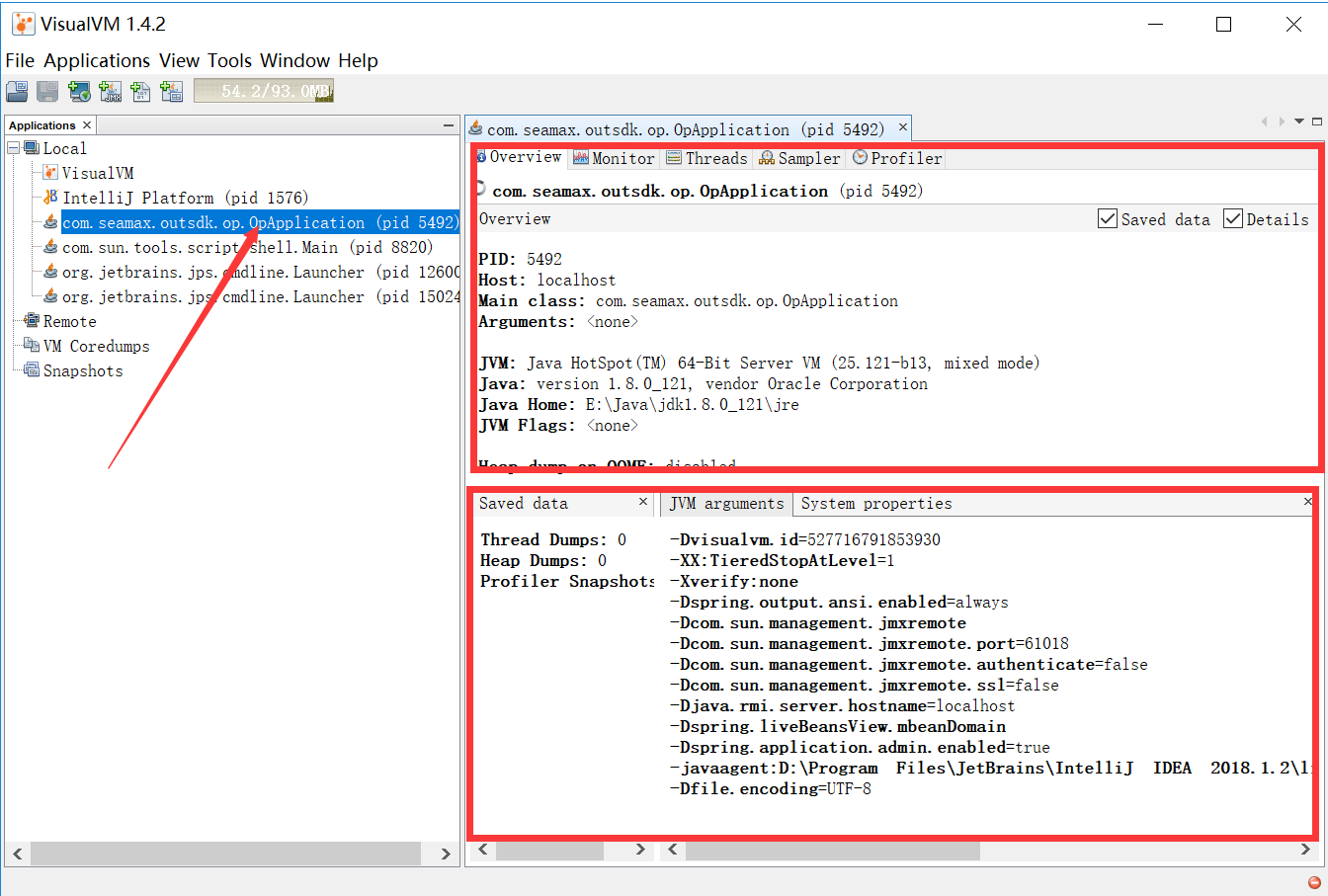Open the Tools menu
The width and height of the screenshot is (1328, 896).
coord(228,60)
